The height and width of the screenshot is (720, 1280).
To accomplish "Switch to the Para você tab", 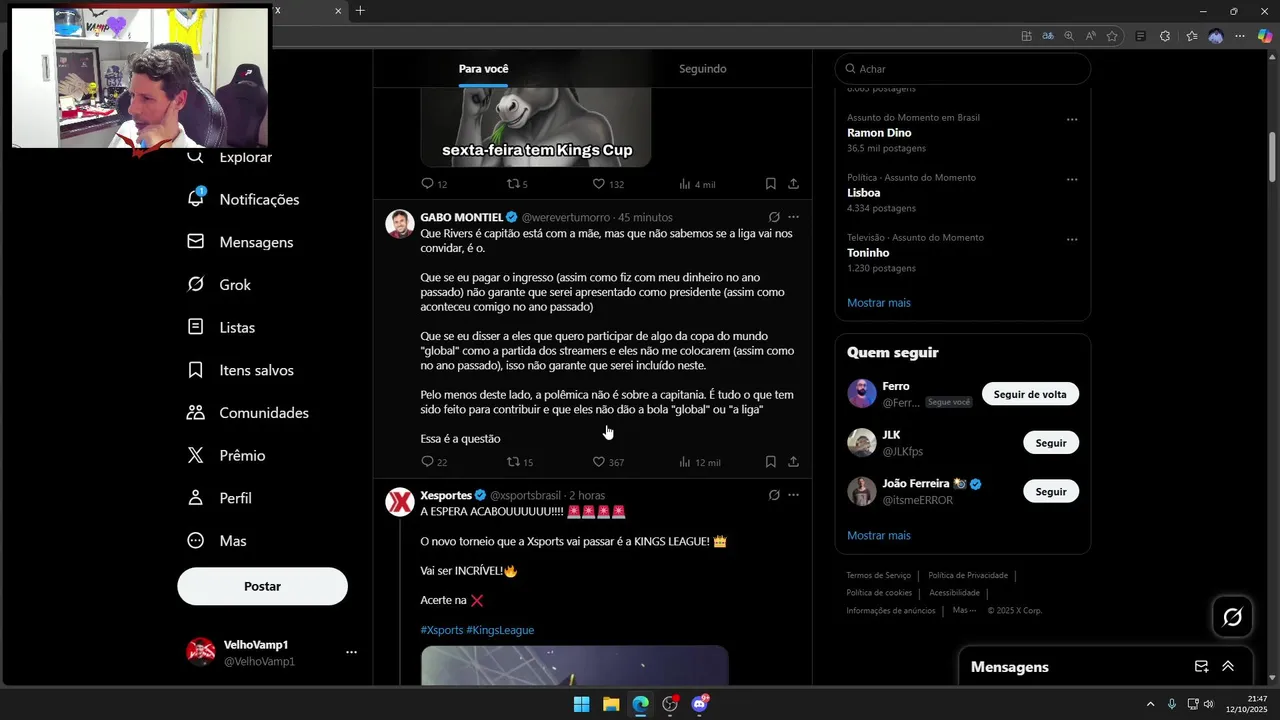I will pos(483,69).
